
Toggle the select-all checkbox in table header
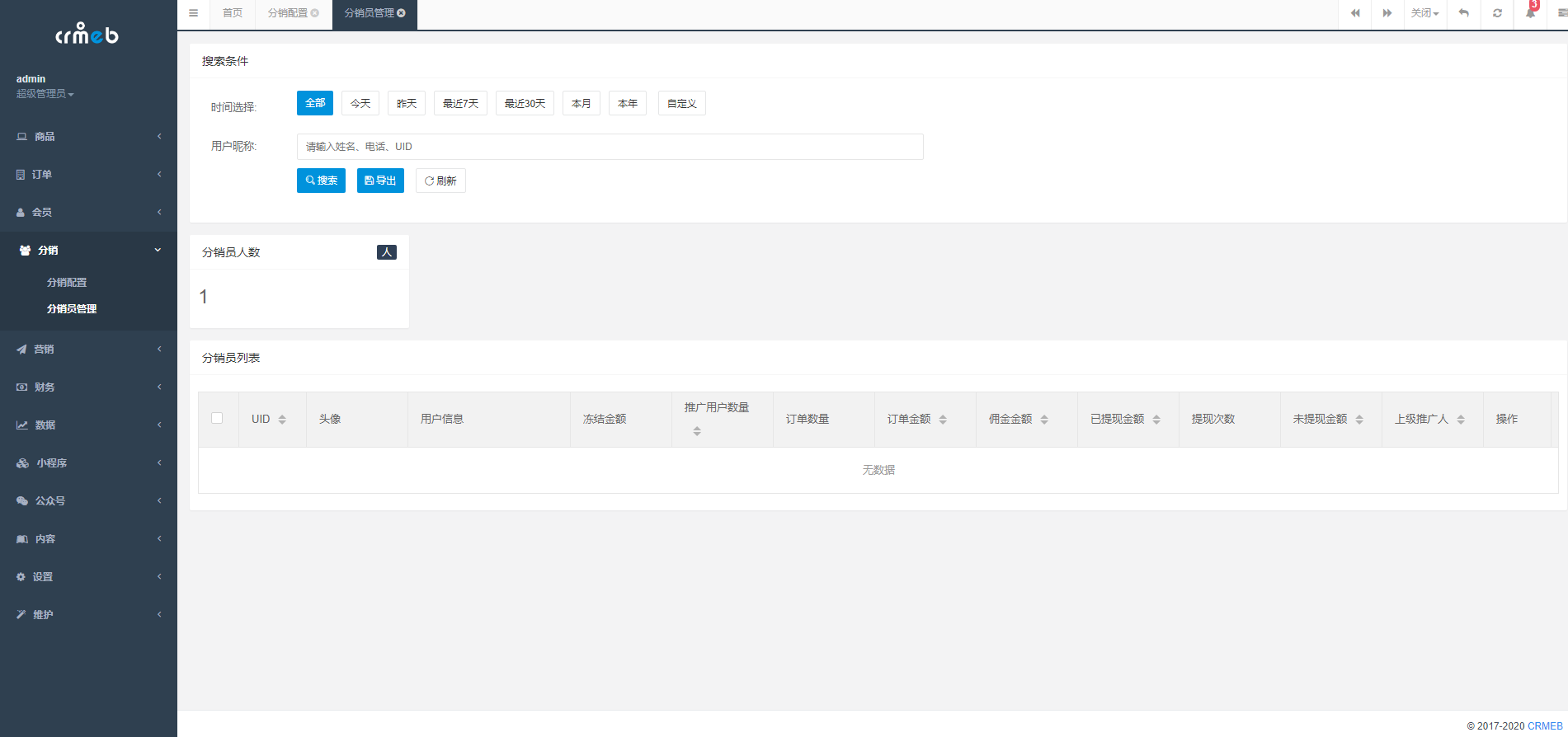(217, 418)
